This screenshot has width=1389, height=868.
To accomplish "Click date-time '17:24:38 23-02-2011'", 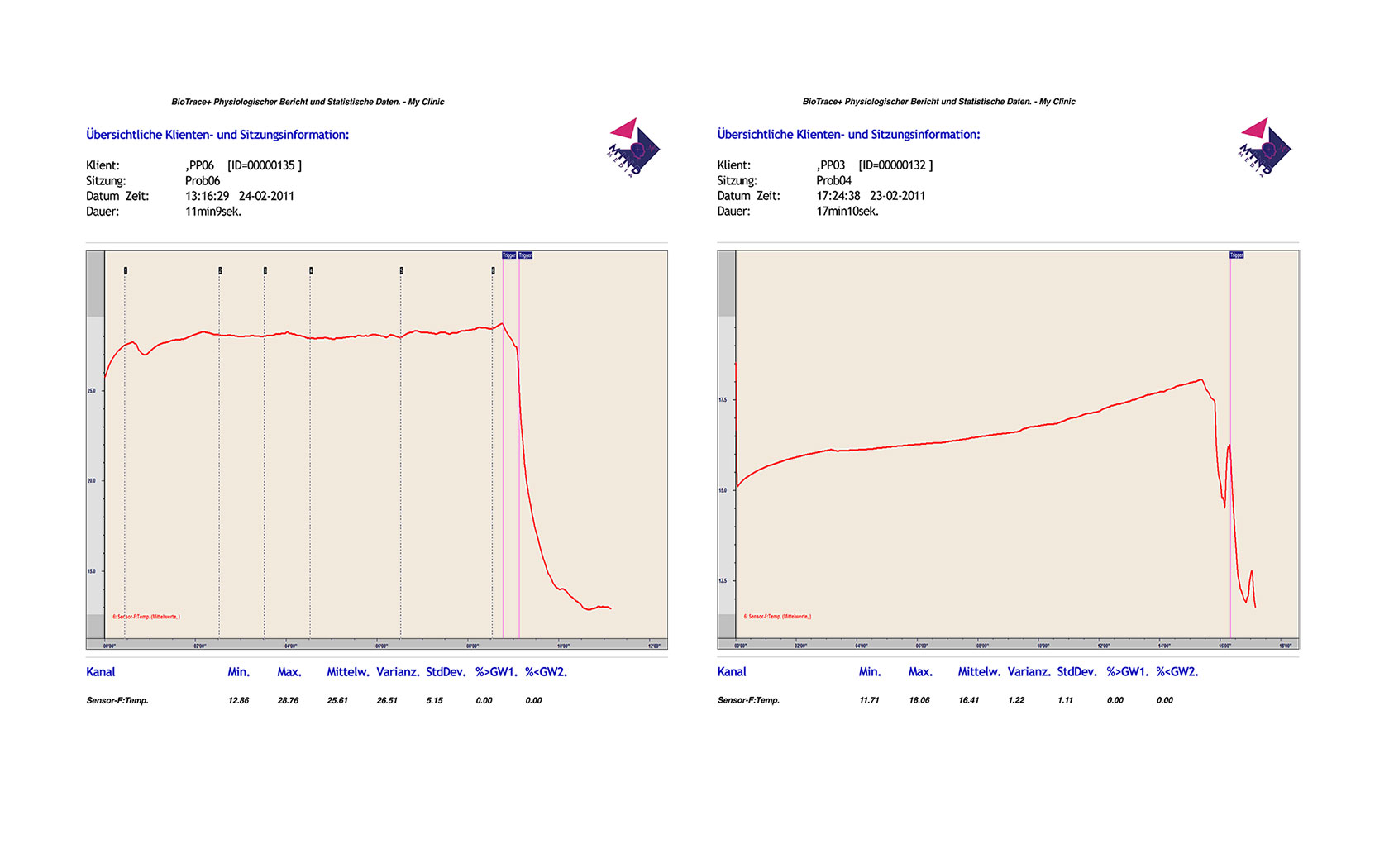I will point(871,197).
